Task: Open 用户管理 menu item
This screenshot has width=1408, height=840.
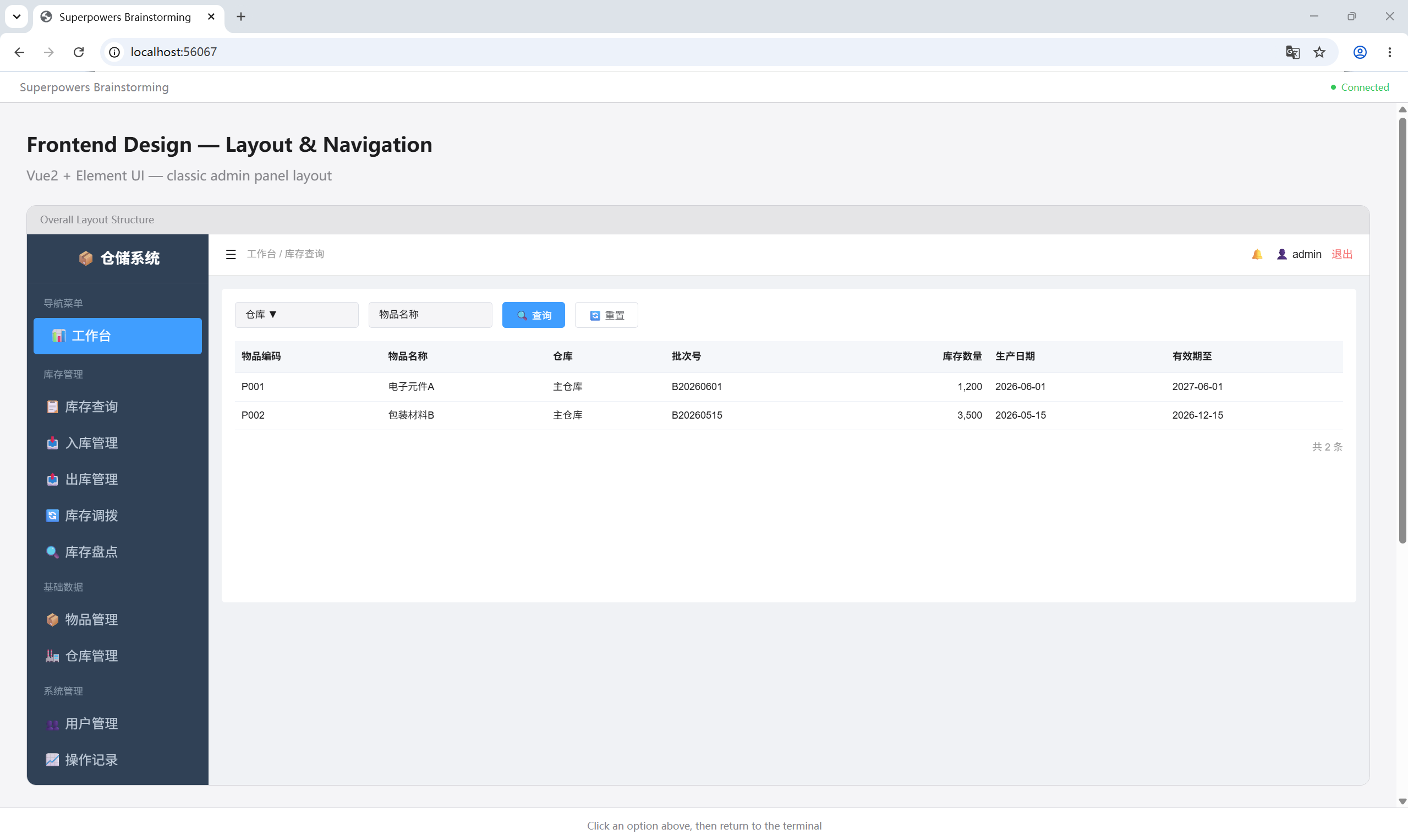Action: pyautogui.click(x=117, y=723)
